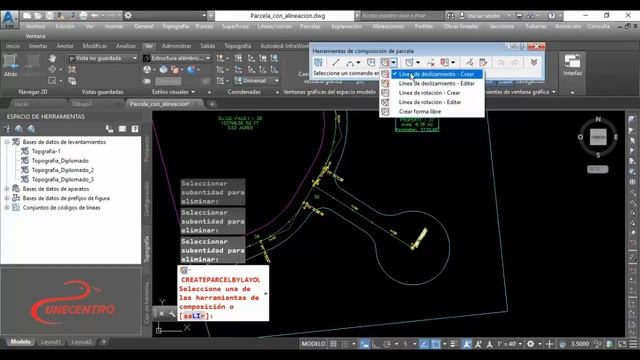Open the parcel properties sheet icon
This screenshot has width=640, height=360.
coord(483,62)
